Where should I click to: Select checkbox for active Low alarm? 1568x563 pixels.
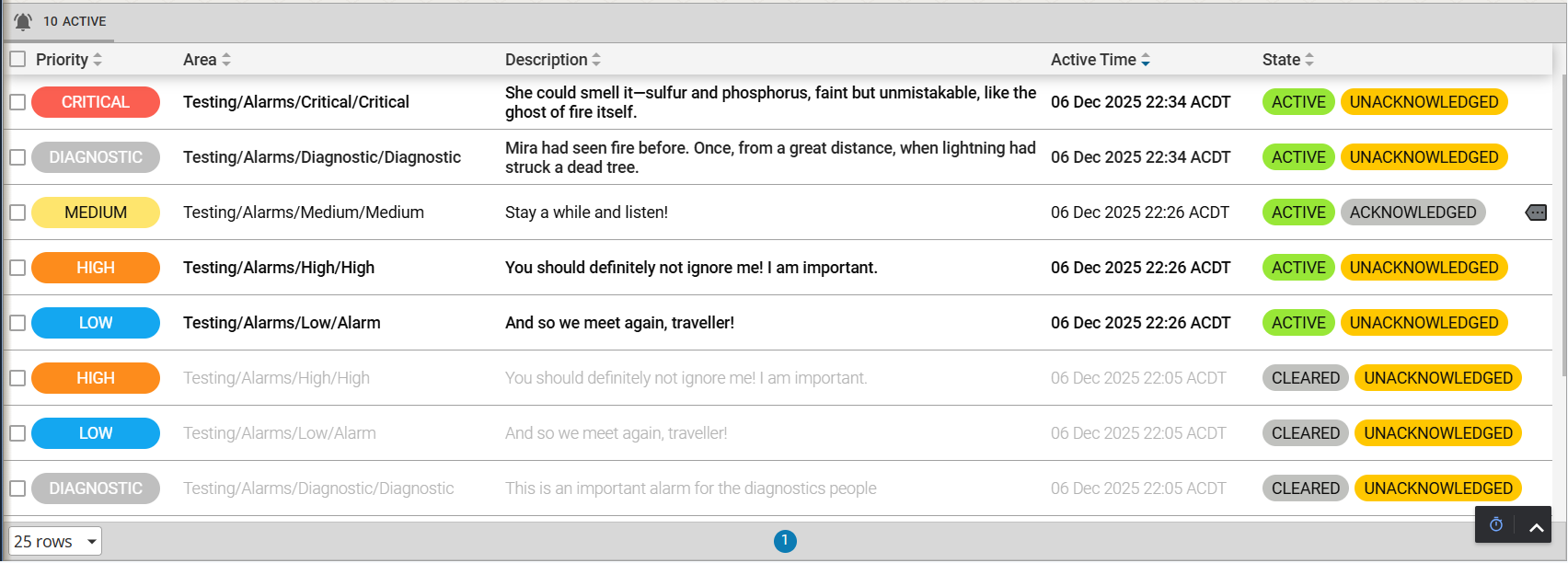click(x=17, y=323)
